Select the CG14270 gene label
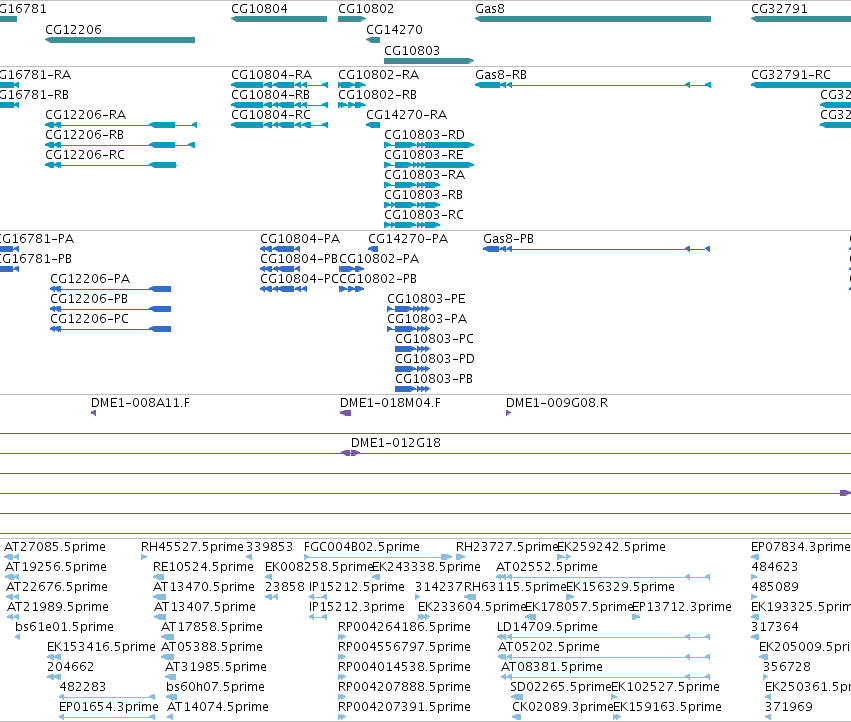 point(395,30)
